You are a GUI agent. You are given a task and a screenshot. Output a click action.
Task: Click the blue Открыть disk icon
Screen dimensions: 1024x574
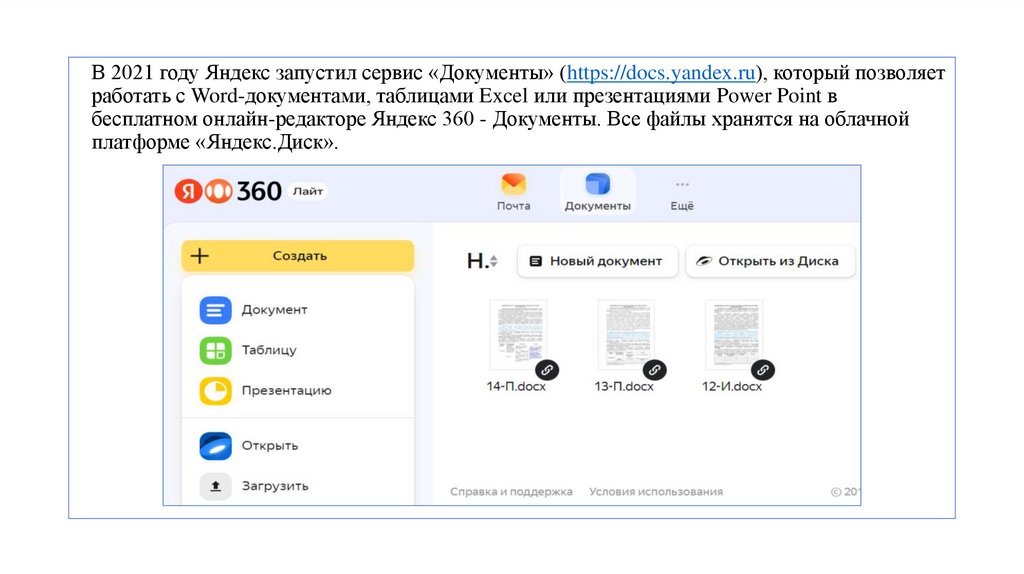pyautogui.click(x=216, y=446)
